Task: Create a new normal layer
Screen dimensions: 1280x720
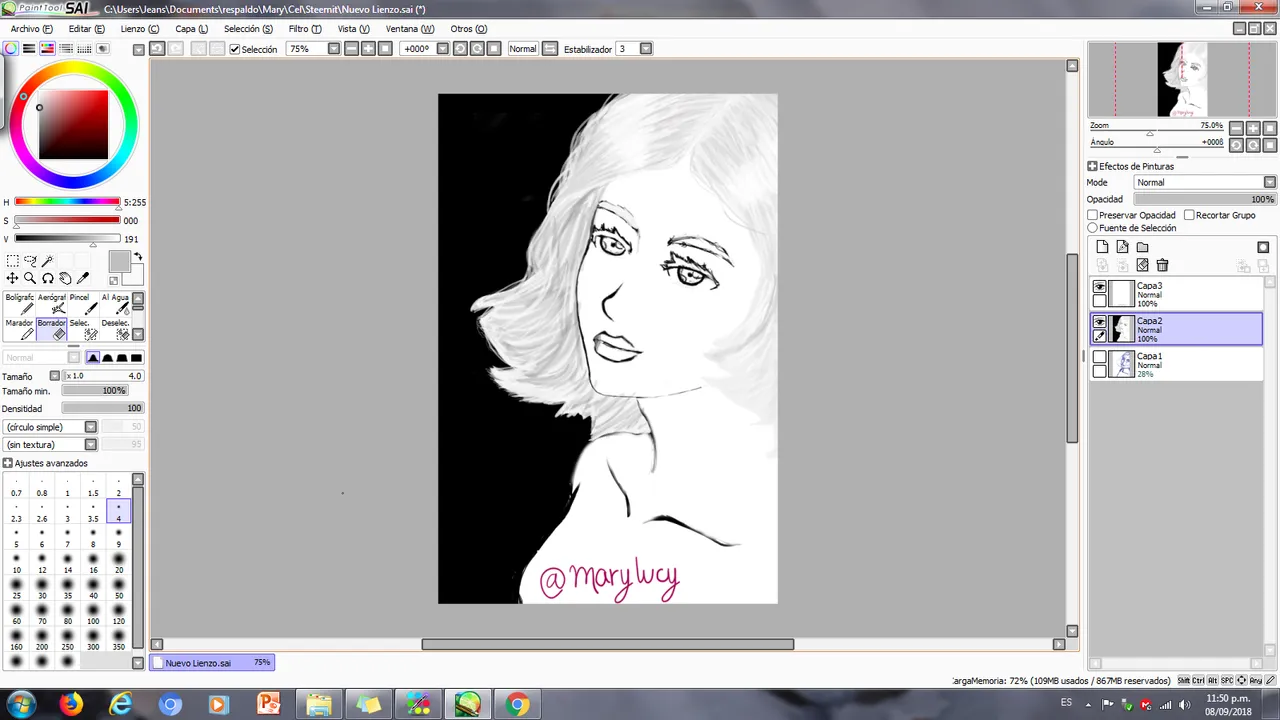Action: pos(1102,247)
